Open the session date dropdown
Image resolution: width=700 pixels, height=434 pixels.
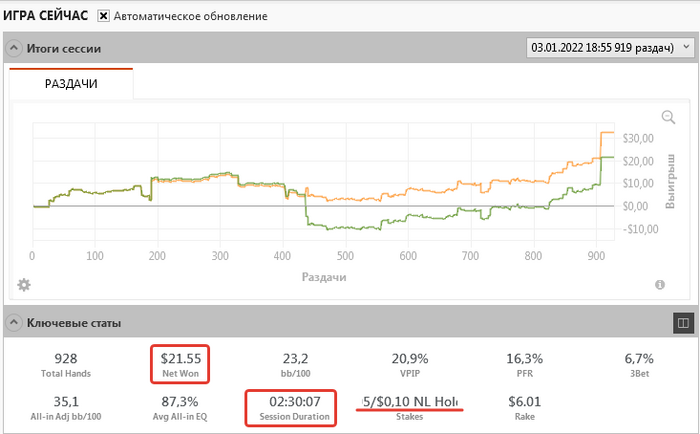608,48
